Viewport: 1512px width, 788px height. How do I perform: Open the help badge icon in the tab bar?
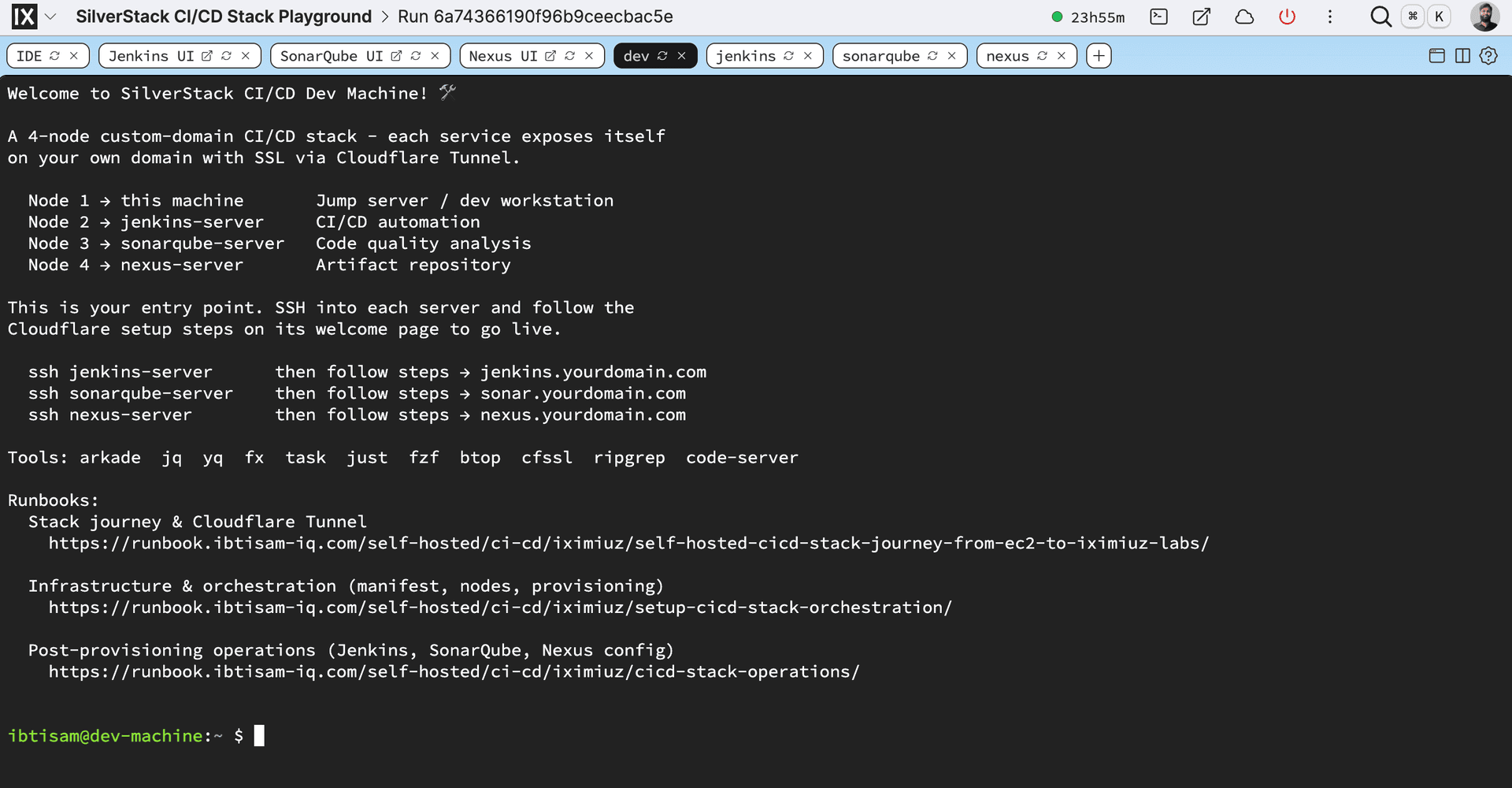1488,56
